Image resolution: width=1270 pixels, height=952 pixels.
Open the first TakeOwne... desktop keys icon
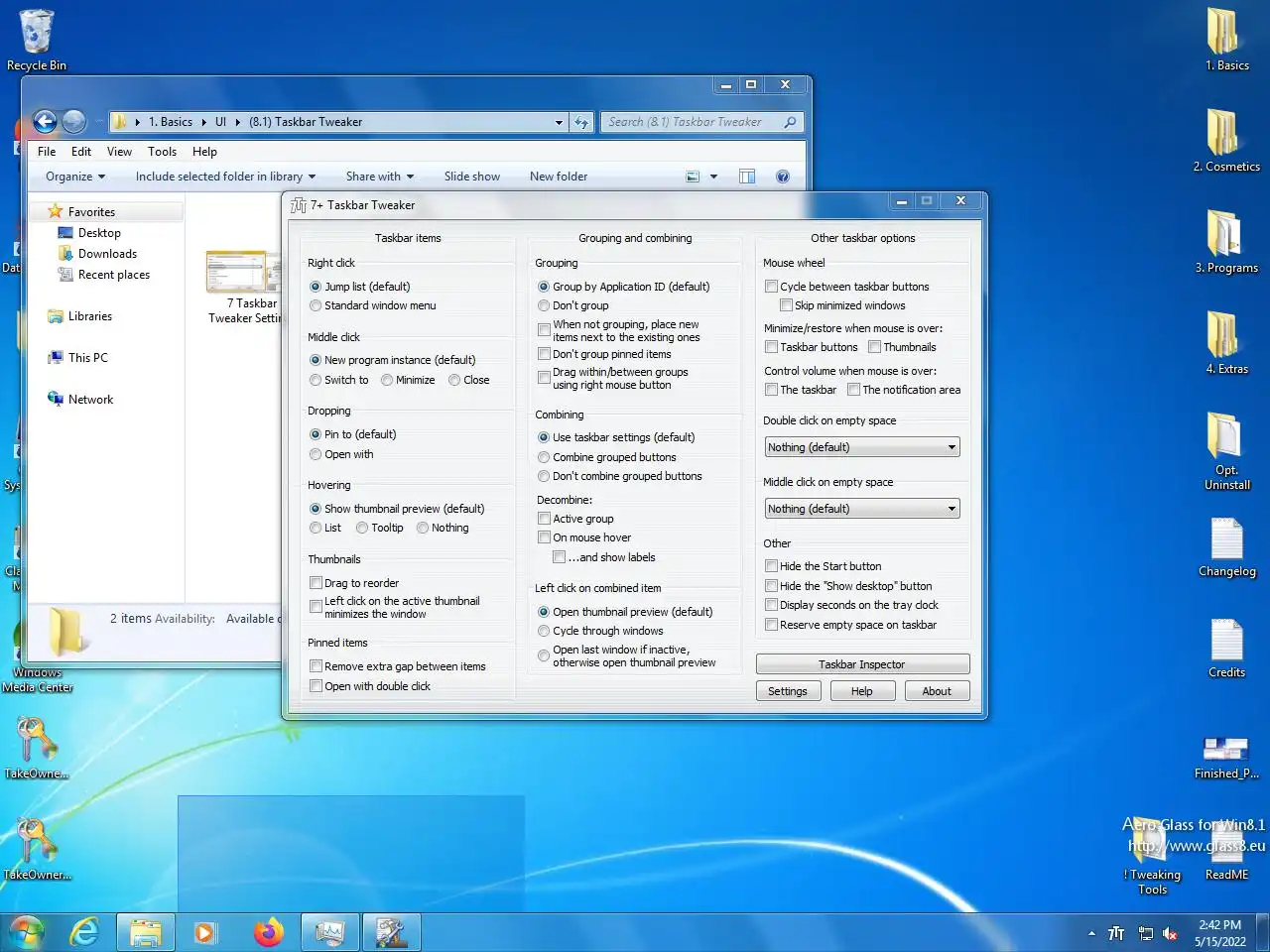point(37,748)
